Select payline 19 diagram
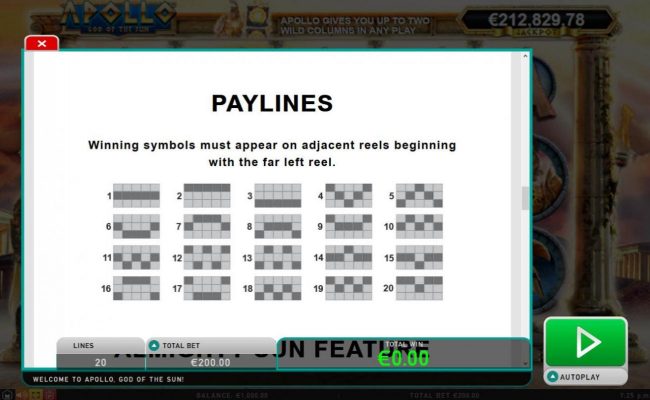The width and height of the screenshot is (650, 400). coord(349,288)
